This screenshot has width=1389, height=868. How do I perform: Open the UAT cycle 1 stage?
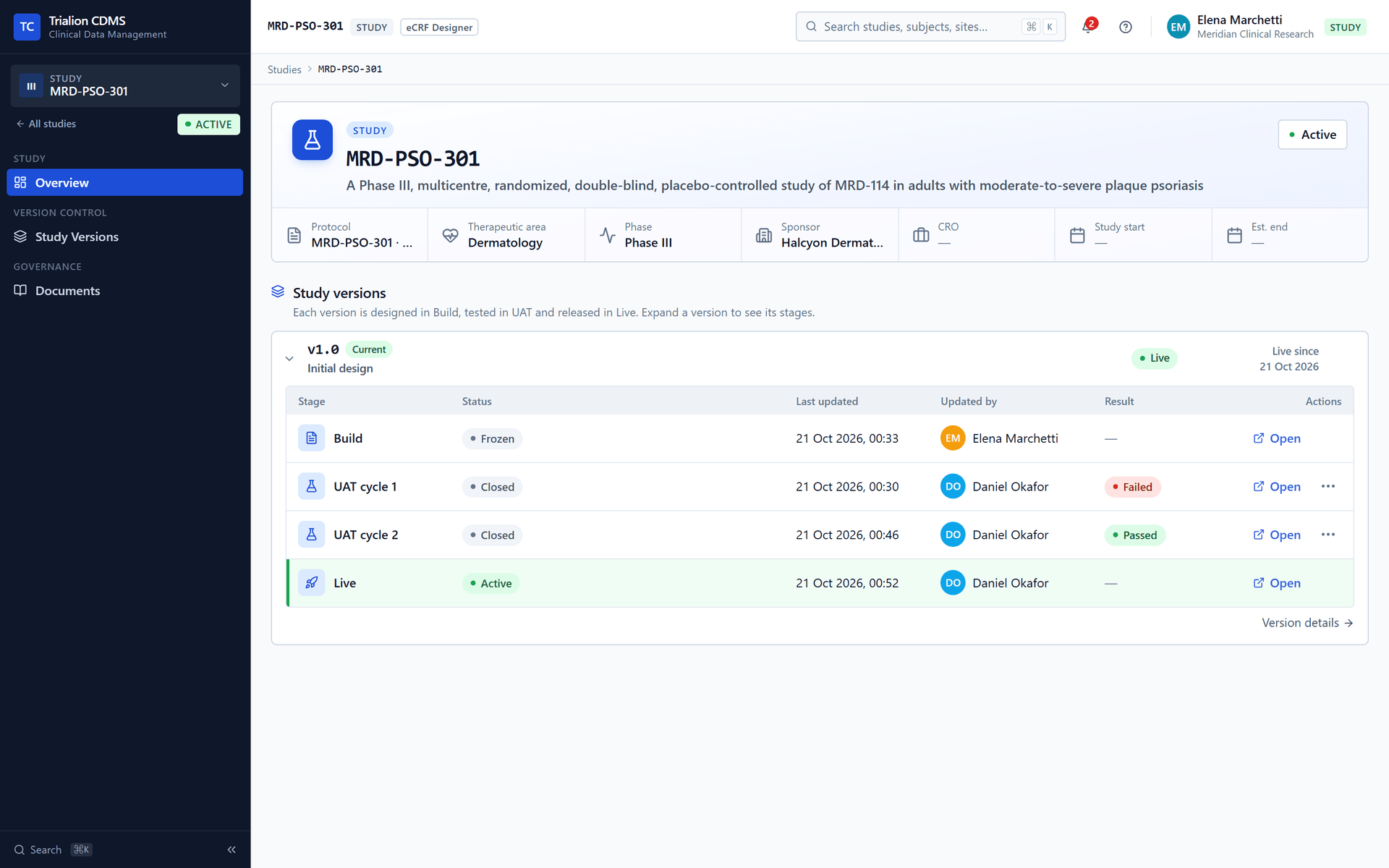click(1277, 487)
